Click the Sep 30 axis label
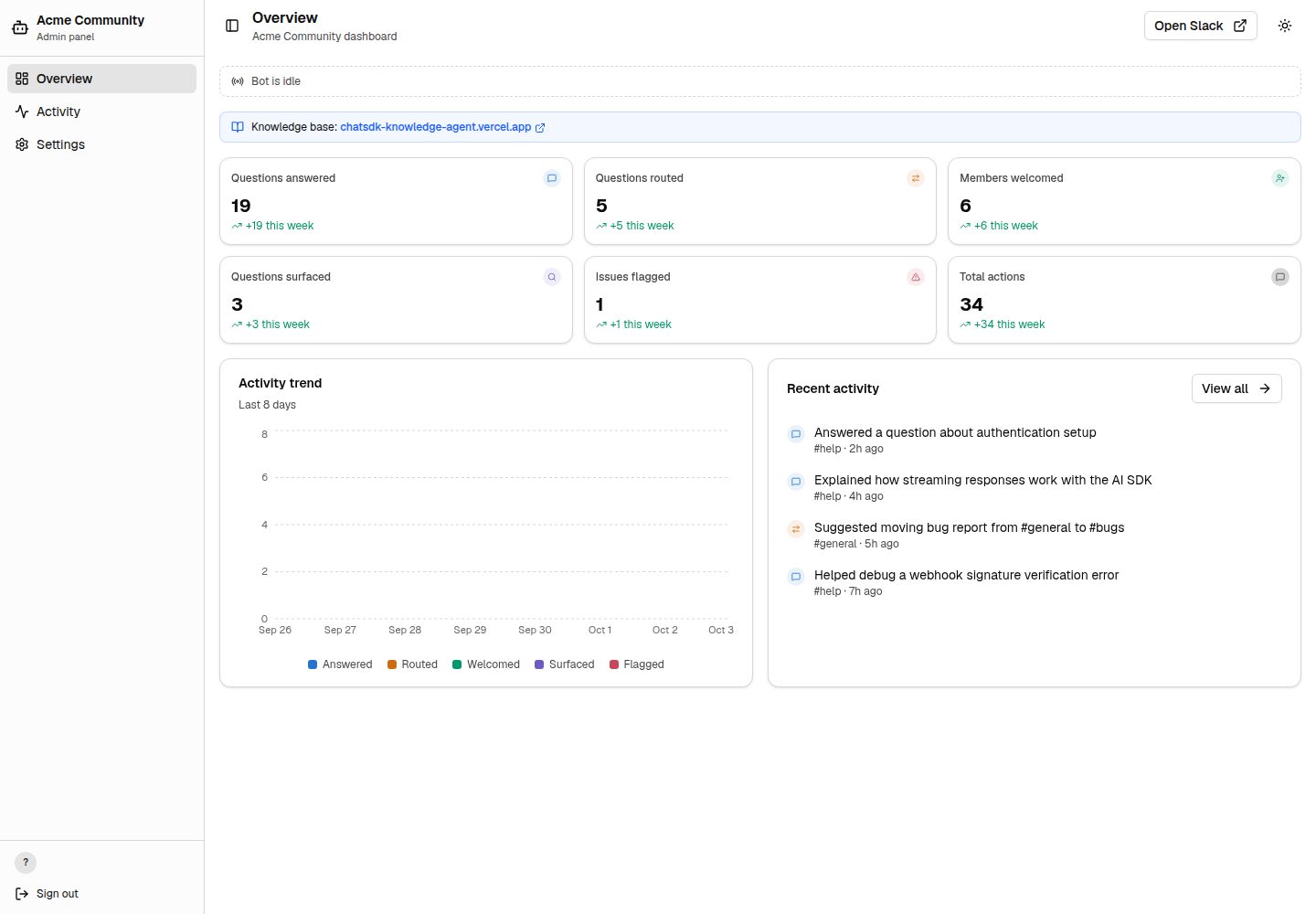The height and width of the screenshot is (914, 1316). click(535, 630)
